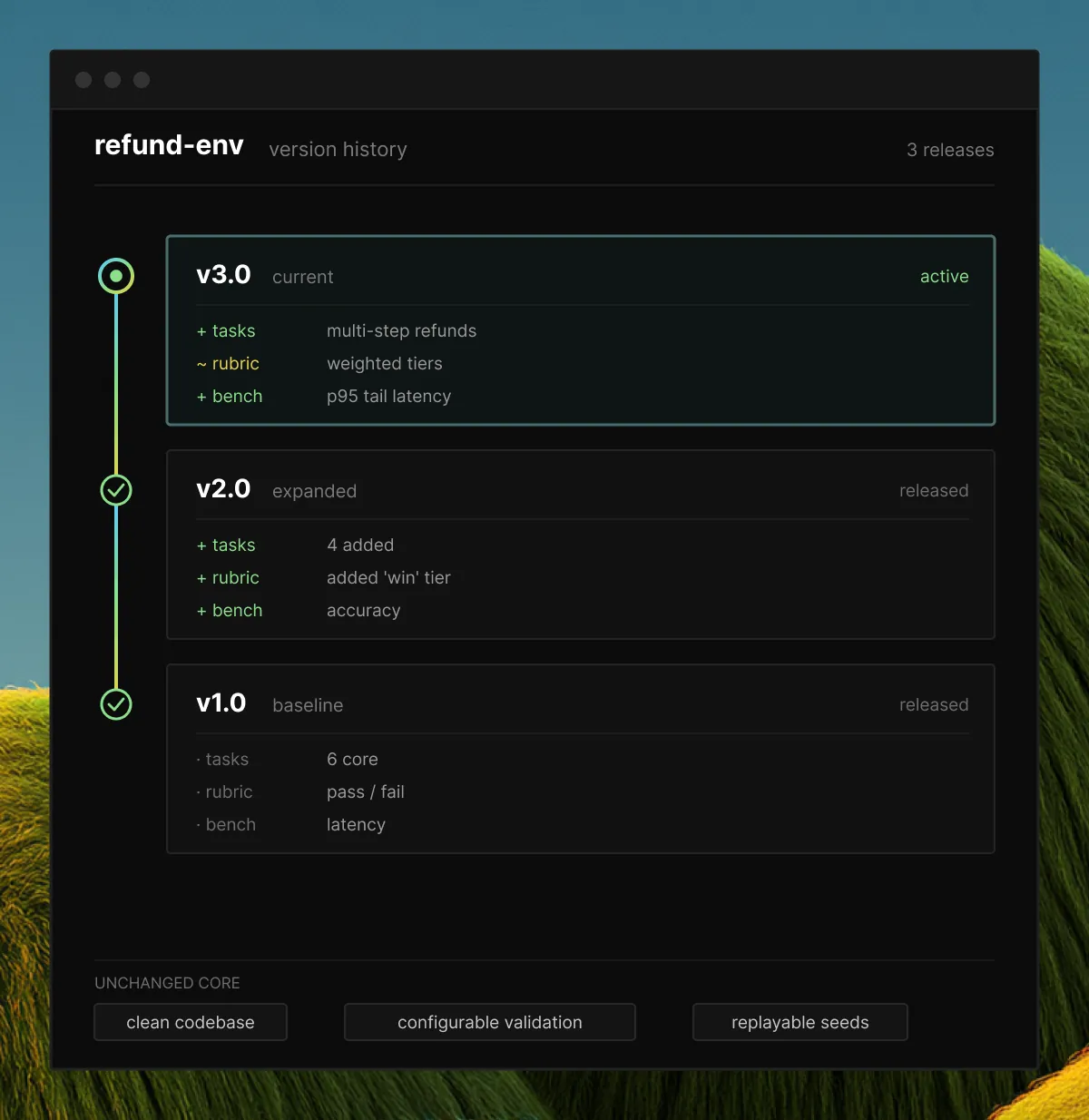Image resolution: width=1089 pixels, height=1120 pixels.
Task: Select 'p95 tail latency' bench entry
Action: click(388, 397)
